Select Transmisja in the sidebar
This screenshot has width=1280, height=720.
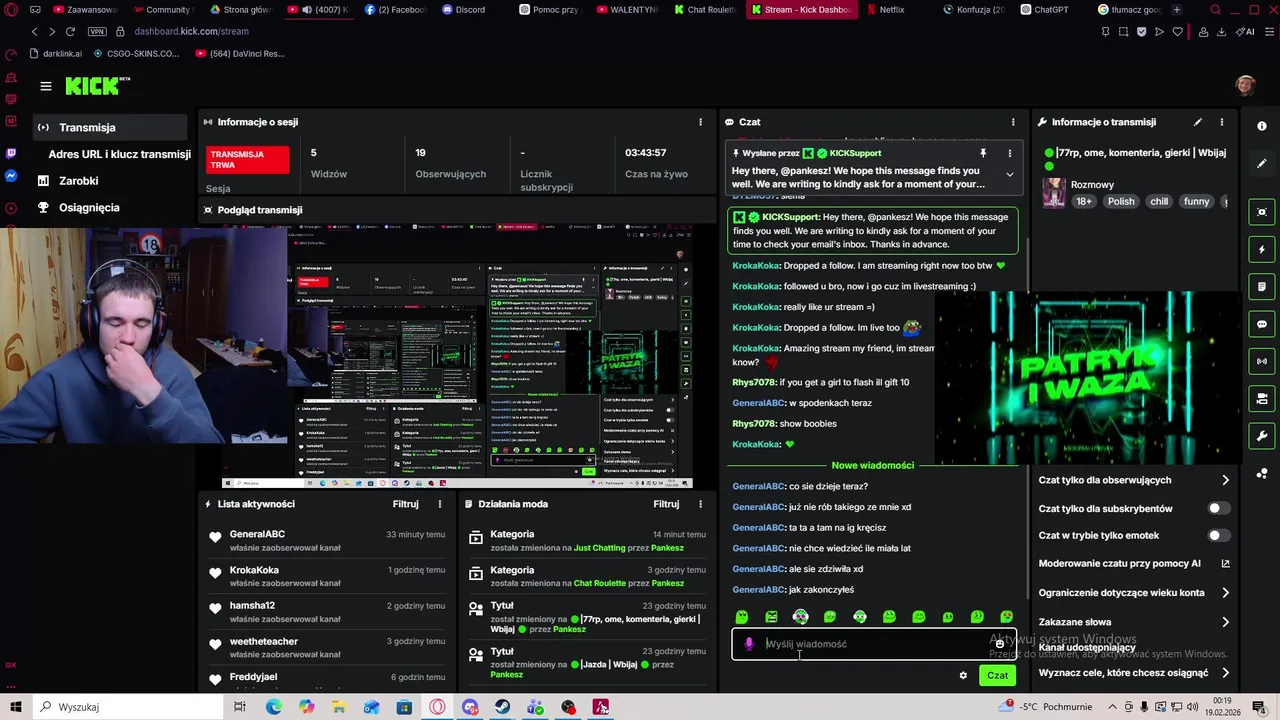[x=108, y=127]
